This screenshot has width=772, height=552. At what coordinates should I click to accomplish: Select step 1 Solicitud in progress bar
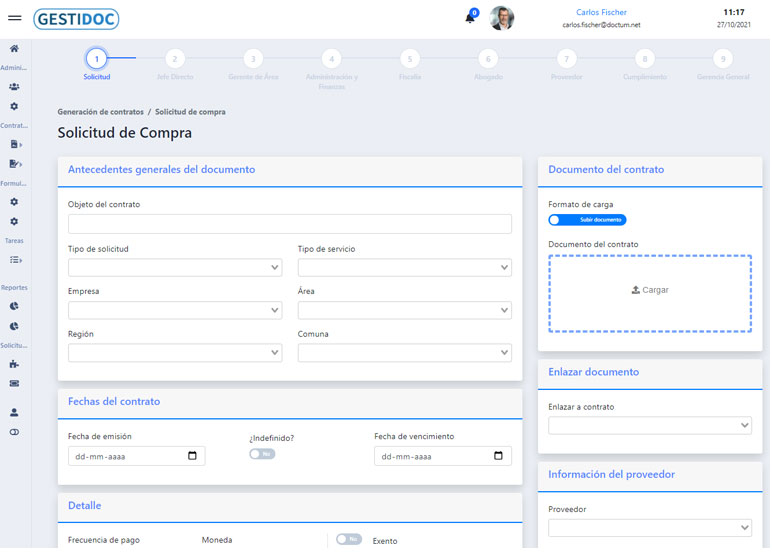[96, 59]
